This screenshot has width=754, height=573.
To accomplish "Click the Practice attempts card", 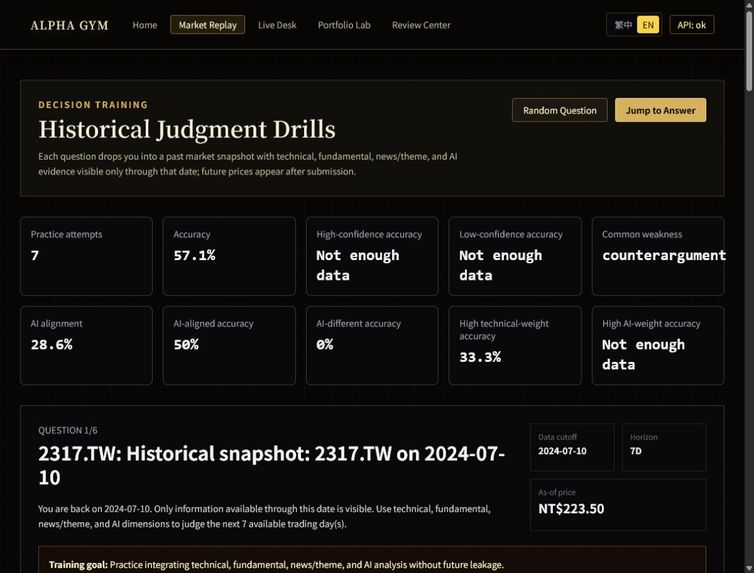I will pyautogui.click(x=87, y=256).
